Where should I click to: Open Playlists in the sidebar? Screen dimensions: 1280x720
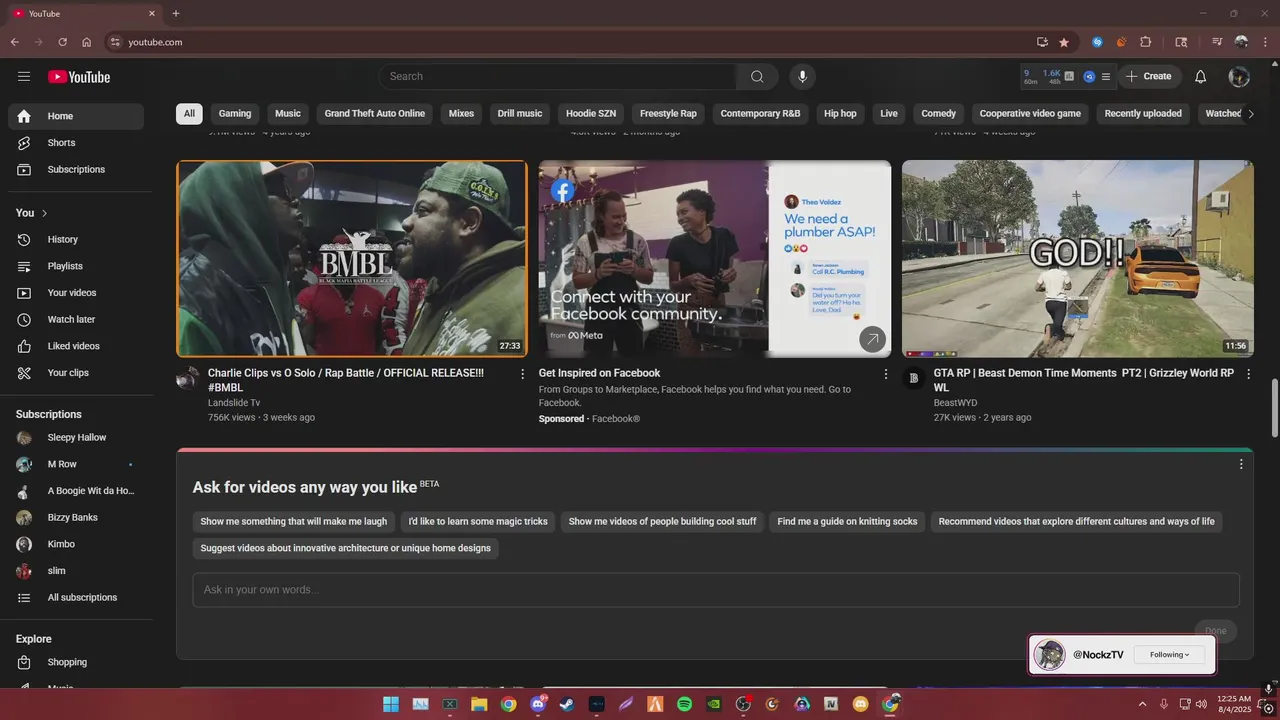pyautogui.click(x=76, y=267)
